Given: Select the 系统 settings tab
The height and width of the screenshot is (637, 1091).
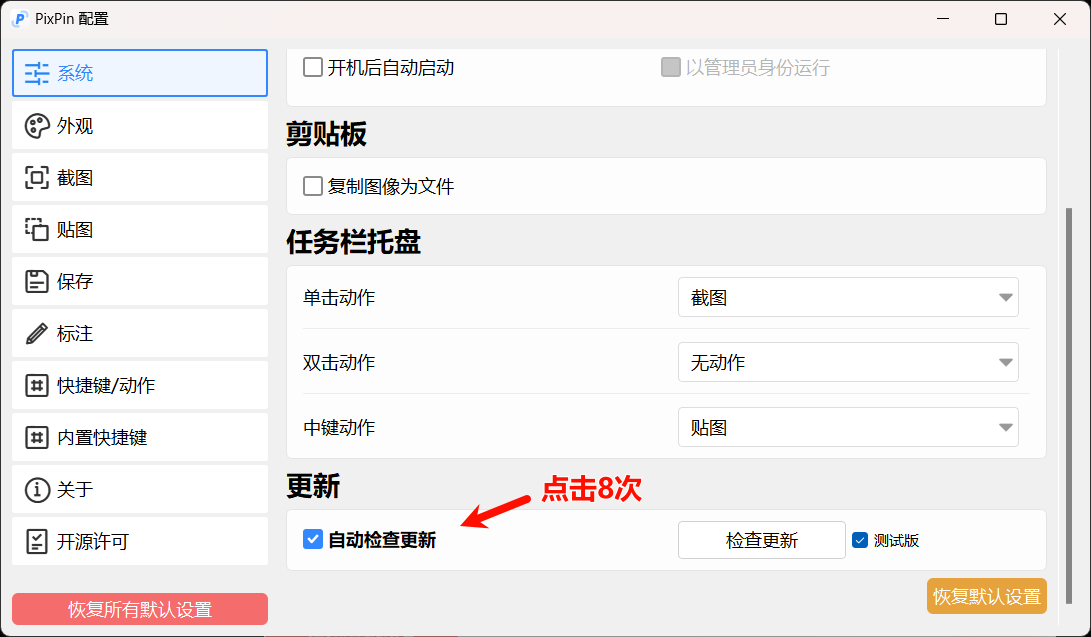Looking at the screenshot, I should pos(140,73).
